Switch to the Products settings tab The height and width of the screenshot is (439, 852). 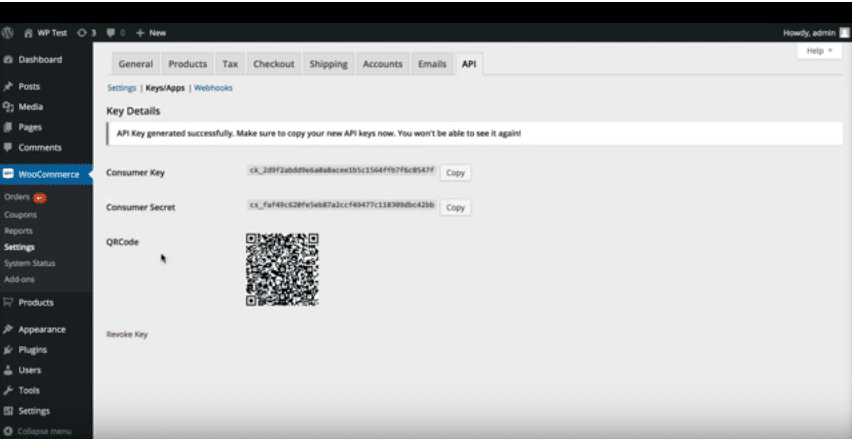pyautogui.click(x=187, y=64)
